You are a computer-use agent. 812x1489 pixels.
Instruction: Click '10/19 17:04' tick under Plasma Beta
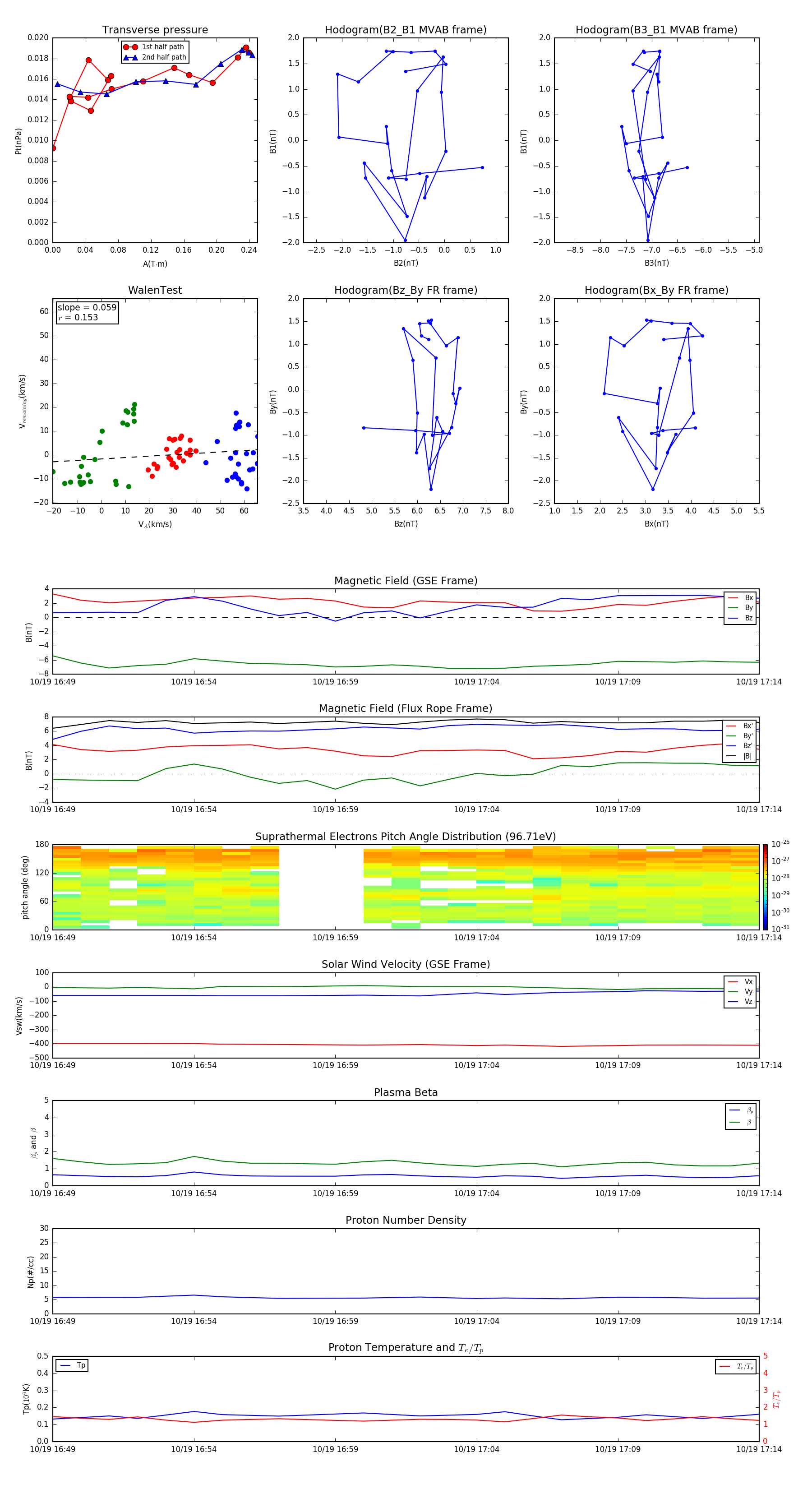pyautogui.click(x=476, y=1193)
